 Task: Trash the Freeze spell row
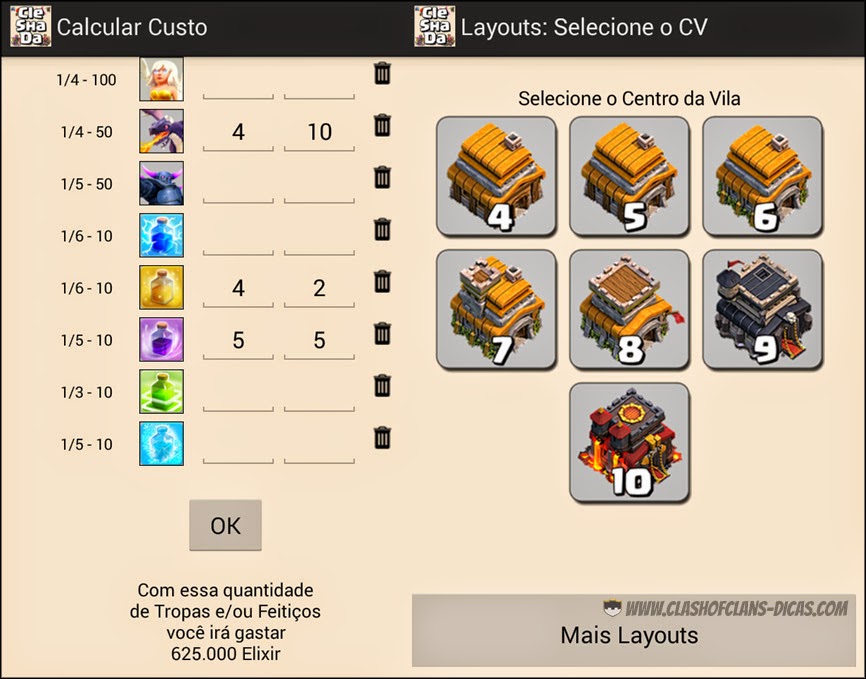tap(382, 438)
